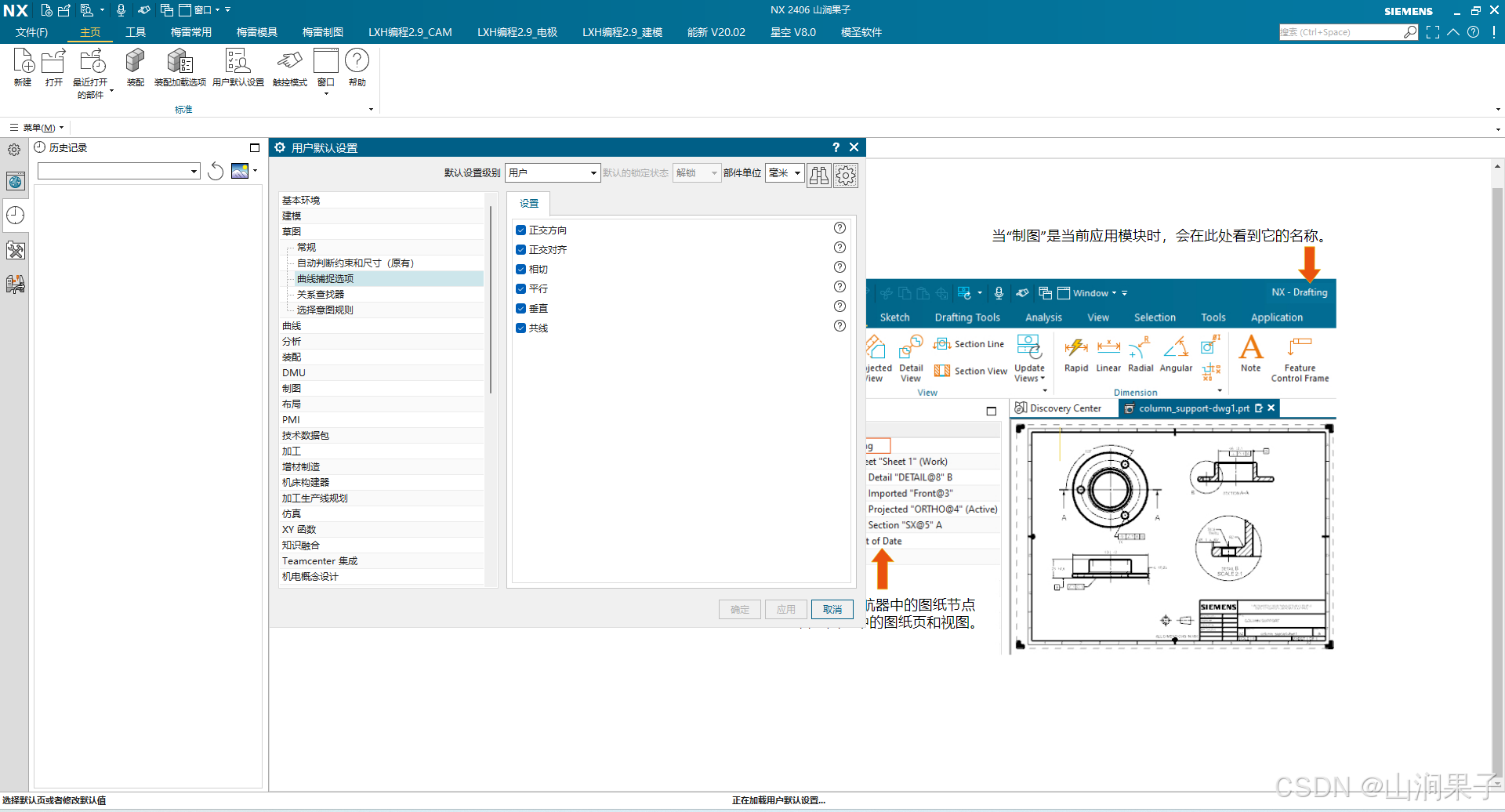Select the 设置 tab in dialog

click(x=529, y=204)
